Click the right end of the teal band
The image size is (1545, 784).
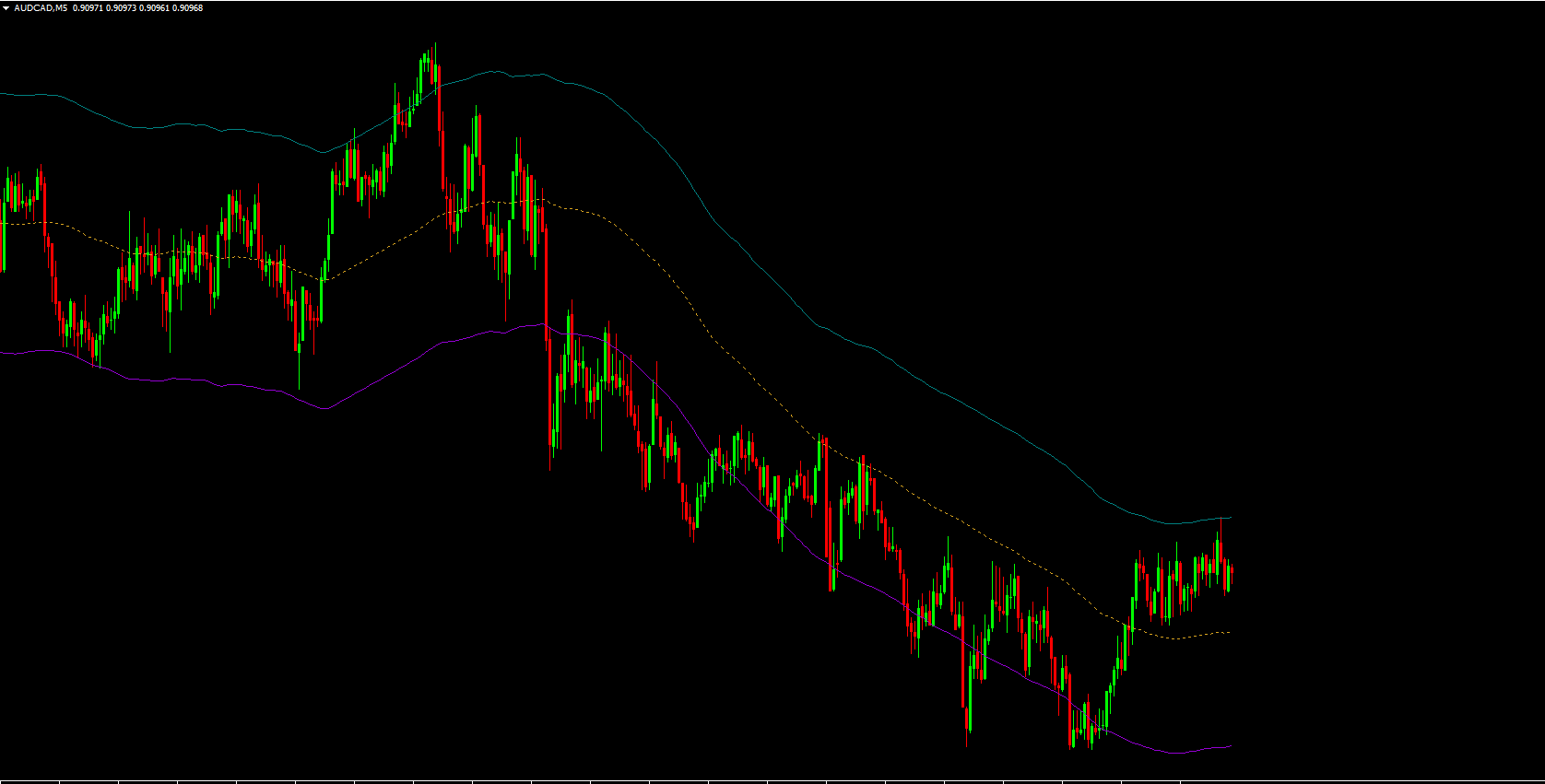pyautogui.click(x=1230, y=518)
